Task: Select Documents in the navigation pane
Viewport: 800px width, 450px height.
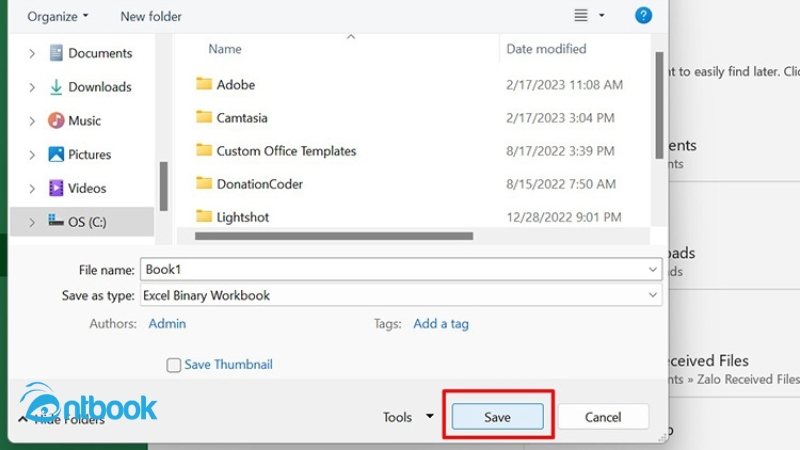Action: (100, 53)
